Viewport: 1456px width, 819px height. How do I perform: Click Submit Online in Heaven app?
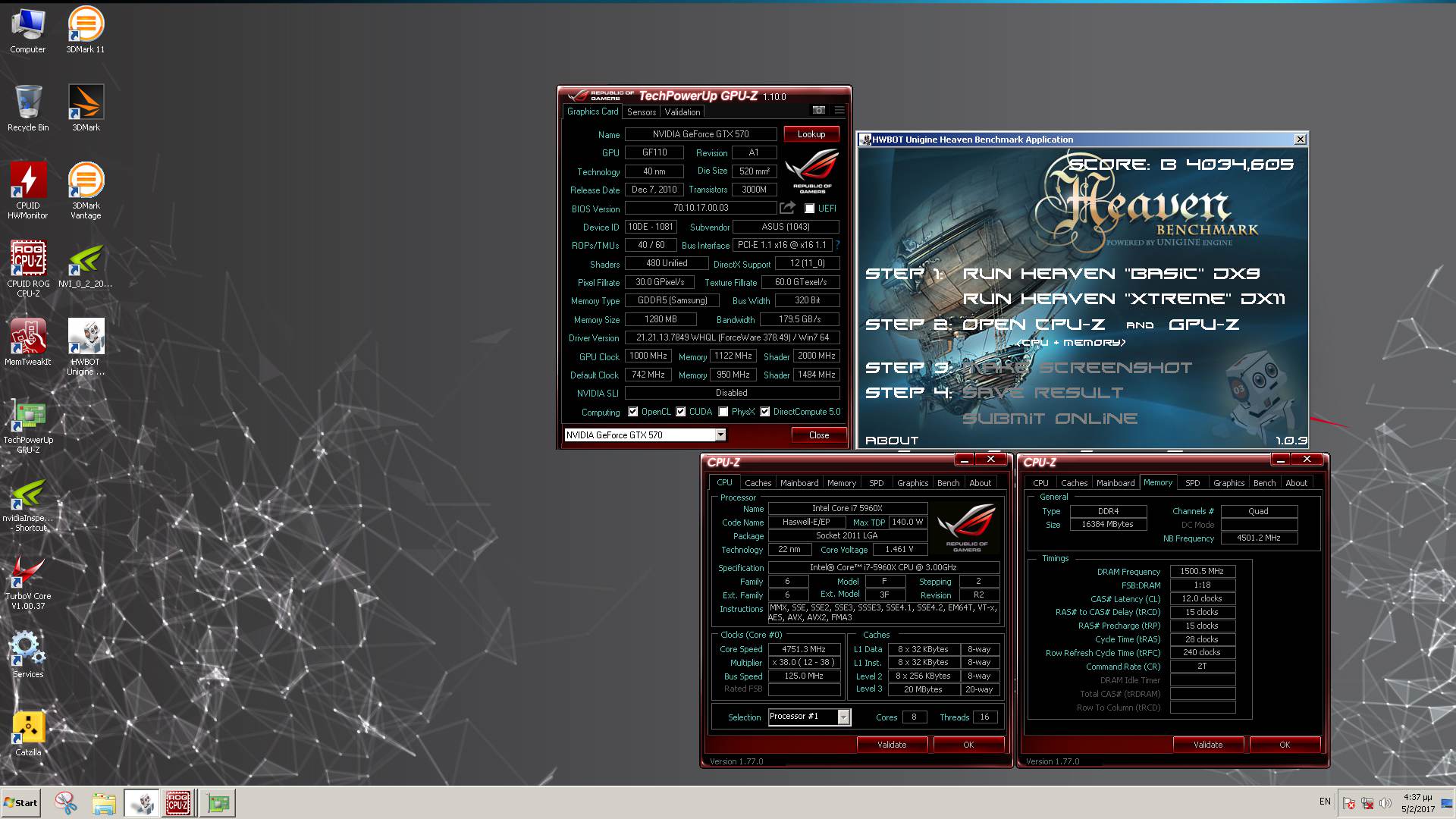(1050, 419)
